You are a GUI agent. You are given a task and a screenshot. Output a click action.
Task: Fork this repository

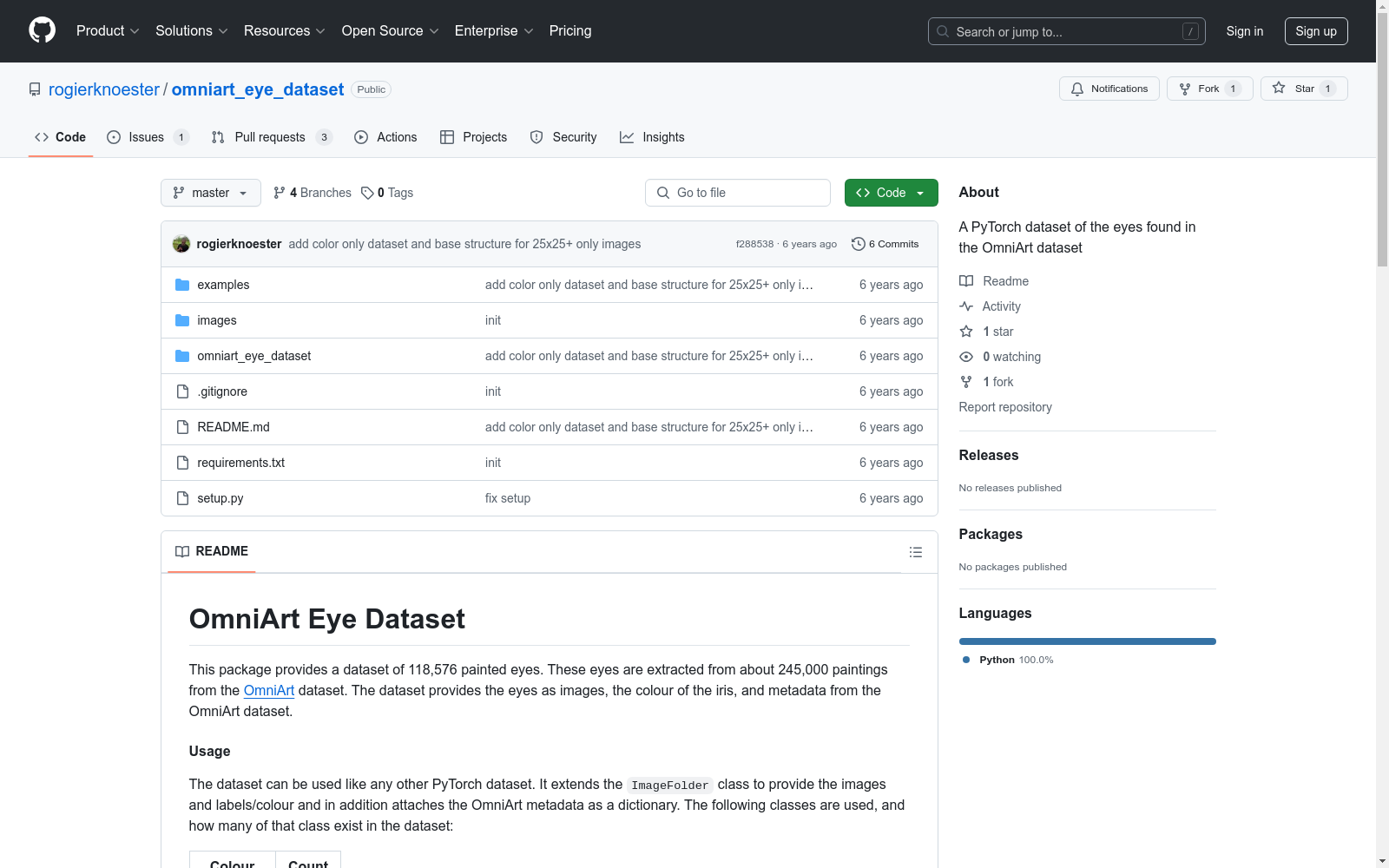tap(1210, 89)
